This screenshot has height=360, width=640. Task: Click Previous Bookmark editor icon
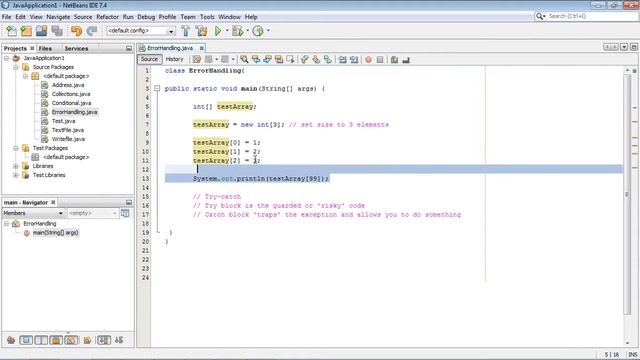pos(304,60)
